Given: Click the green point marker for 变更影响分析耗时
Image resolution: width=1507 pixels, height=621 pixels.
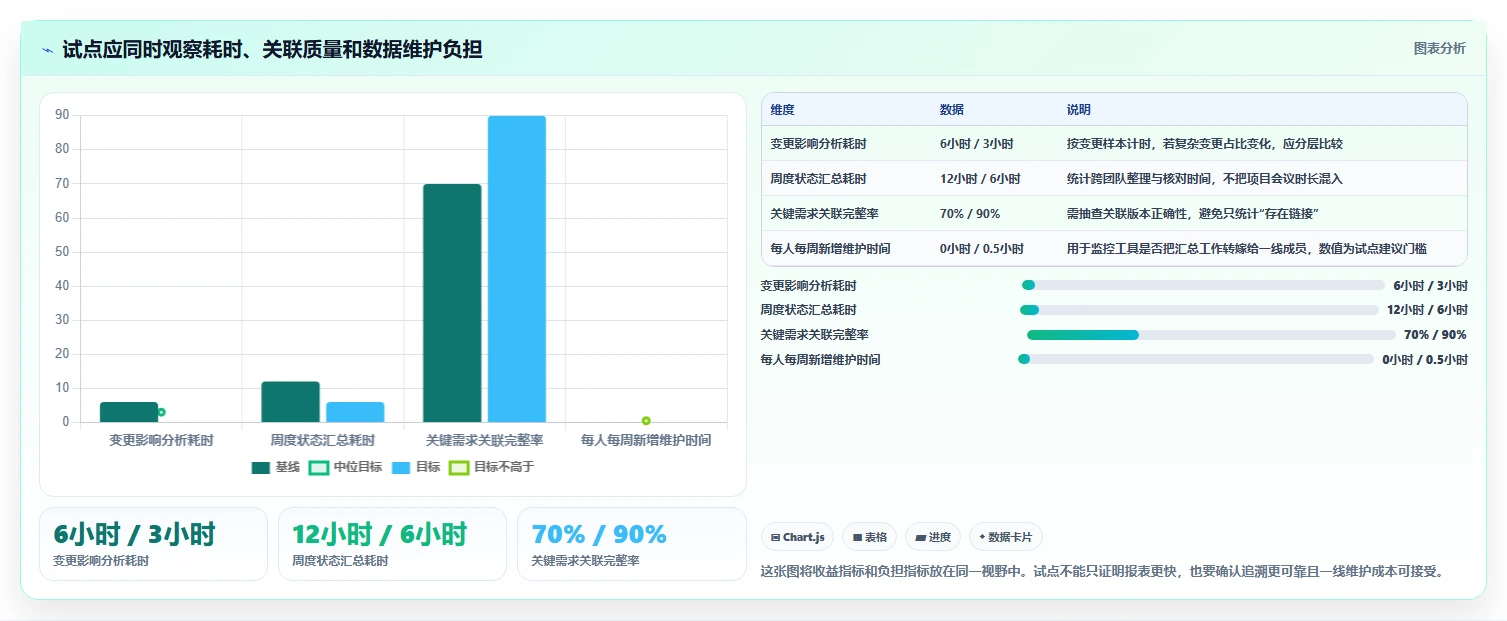Looking at the screenshot, I should pos(161,412).
